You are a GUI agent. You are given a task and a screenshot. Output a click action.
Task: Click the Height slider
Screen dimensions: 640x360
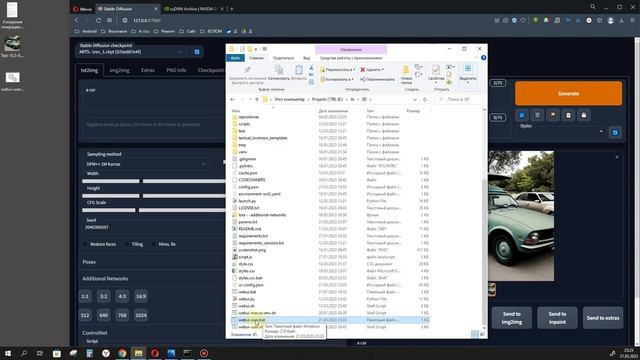pos(153,196)
